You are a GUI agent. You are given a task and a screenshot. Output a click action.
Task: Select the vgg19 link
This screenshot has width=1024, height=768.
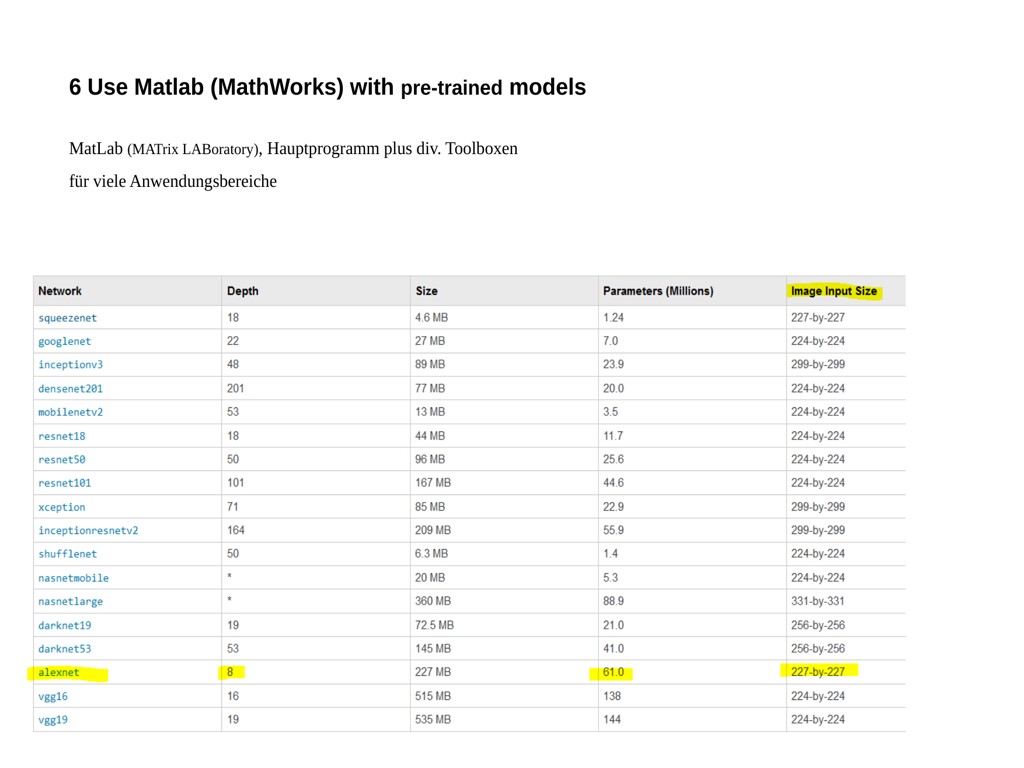[52, 720]
